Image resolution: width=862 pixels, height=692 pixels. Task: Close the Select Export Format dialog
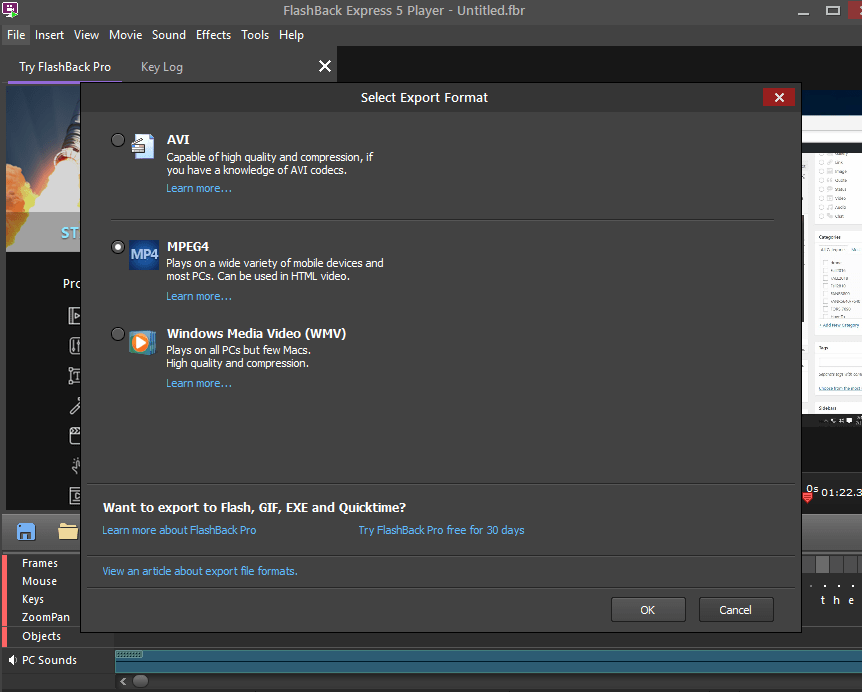coord(779,97)
